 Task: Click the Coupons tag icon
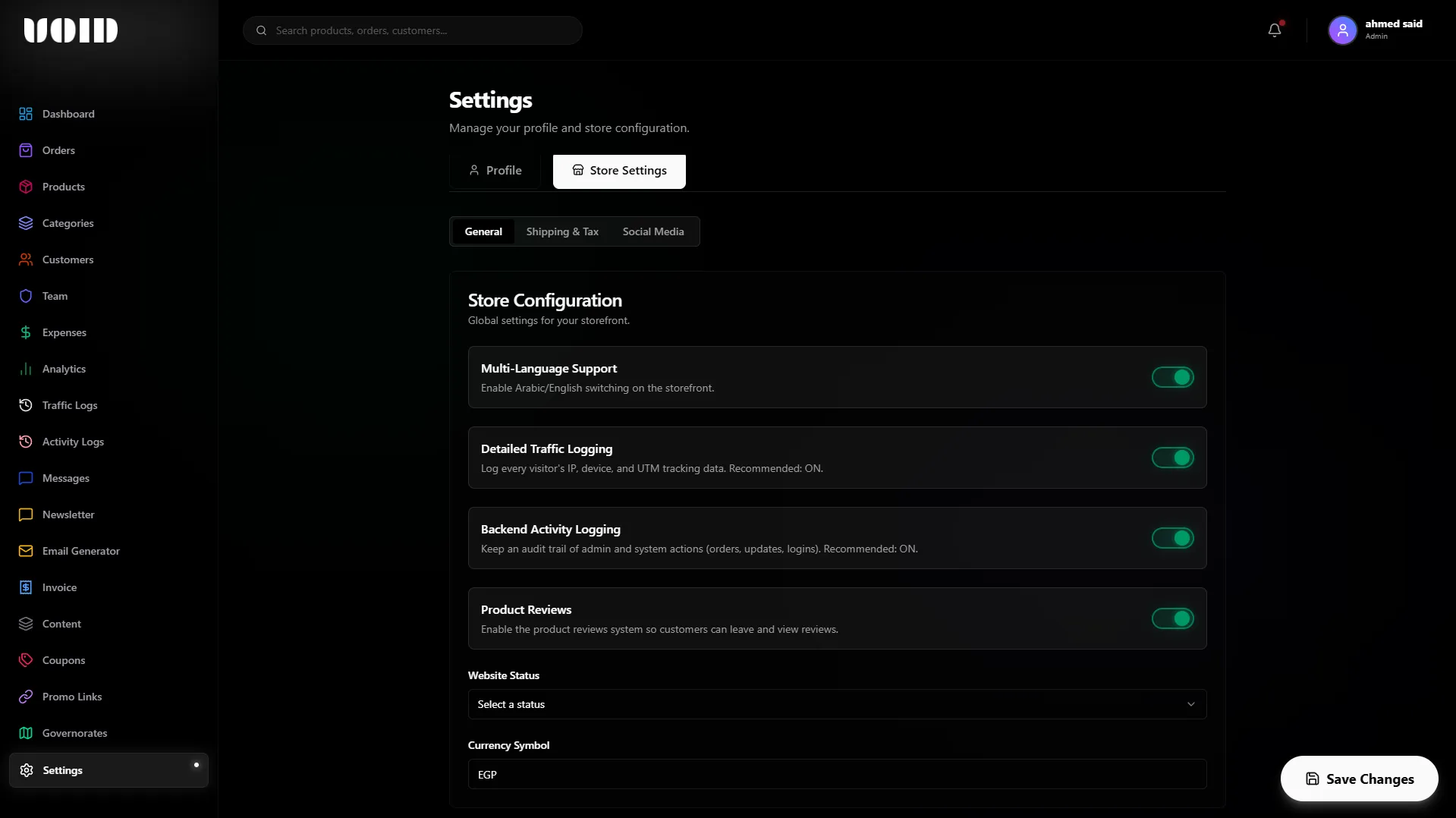pyautogui.click(x=26, y=660)
